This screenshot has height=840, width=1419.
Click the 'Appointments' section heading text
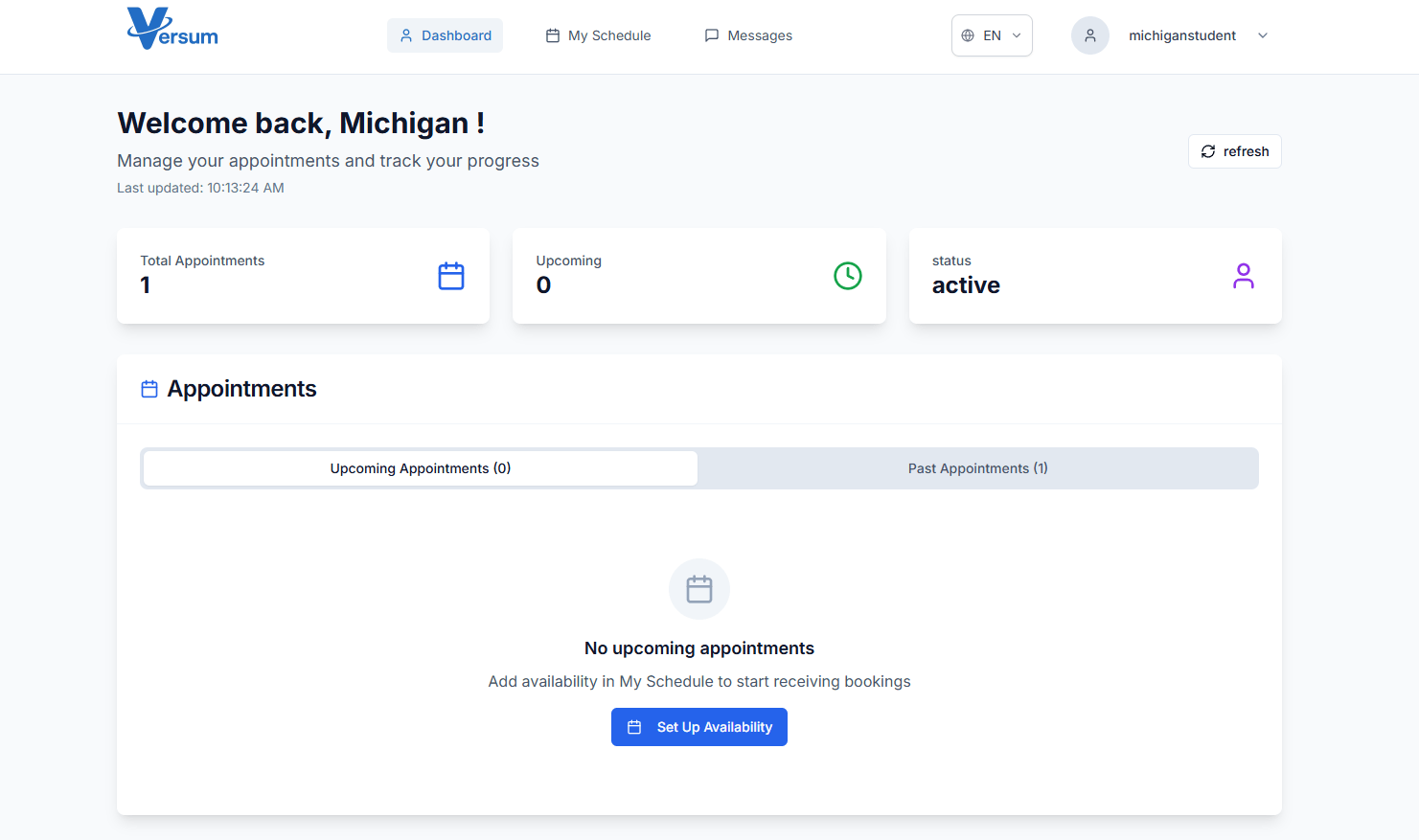click(x=241, y=389)
